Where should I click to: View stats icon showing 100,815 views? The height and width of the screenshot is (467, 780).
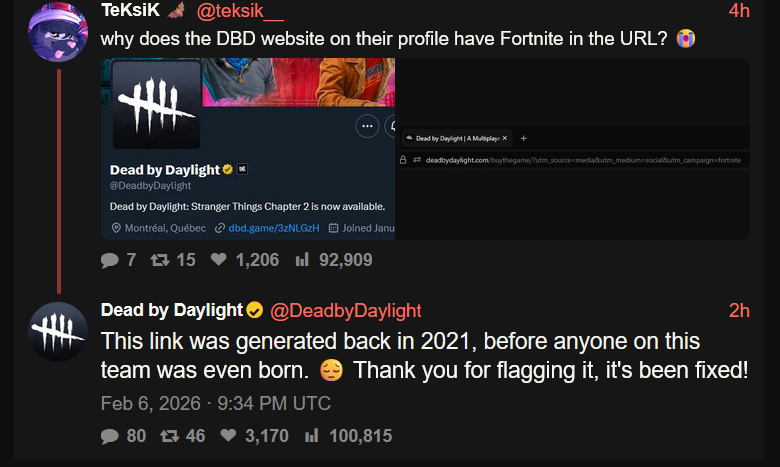pyautogui.click(x=311, y=436)
